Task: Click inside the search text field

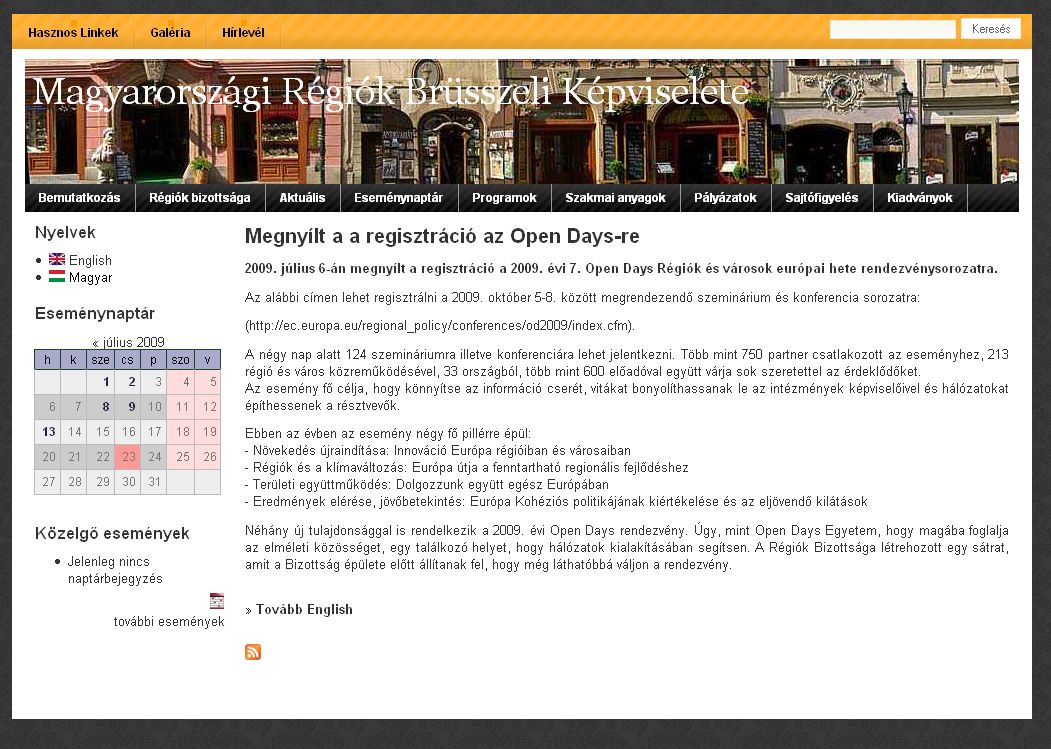Action: coord(892,30)
